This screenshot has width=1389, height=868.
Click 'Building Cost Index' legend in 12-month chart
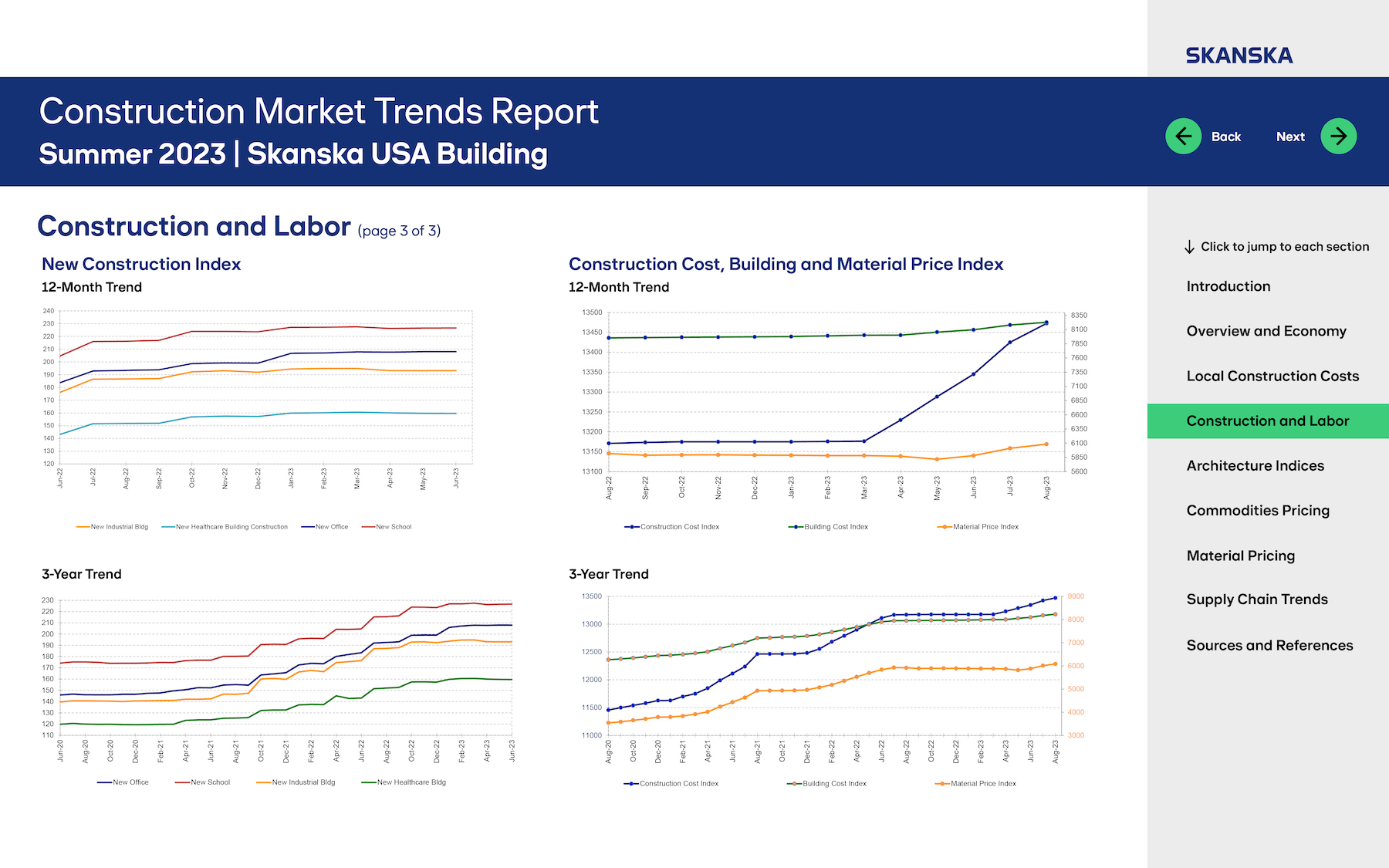pos(828,527)
